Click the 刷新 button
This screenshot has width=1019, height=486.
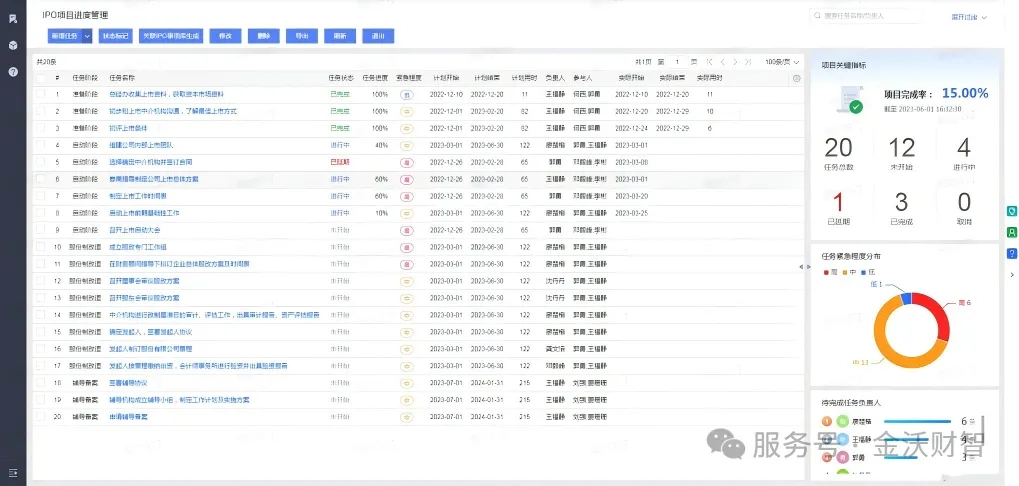pyautogui.click(x=340, y=36)
